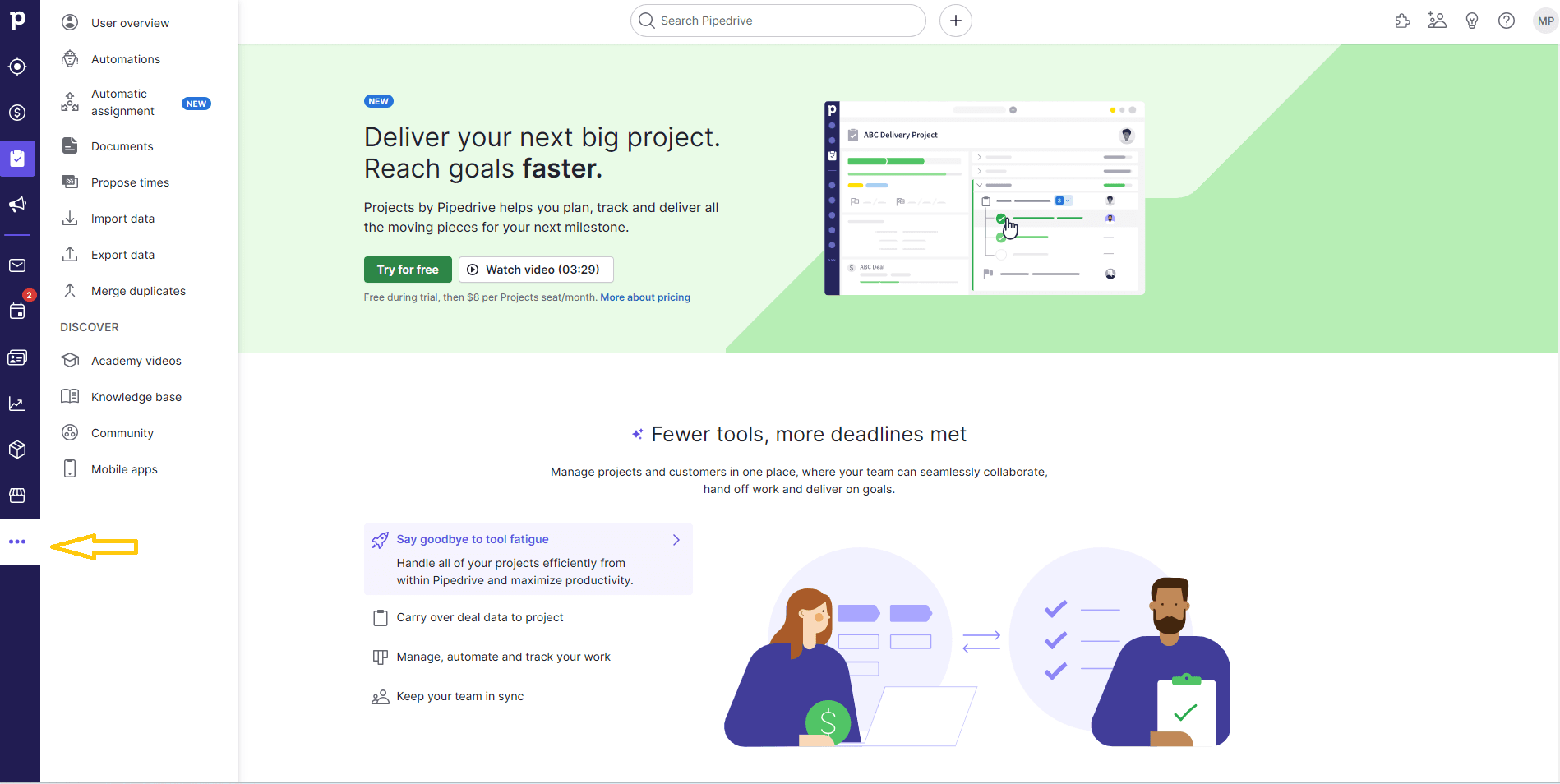Open Activities calendar icon with badge
The width and height of the screenshot is (1560, 784).
(x=17, y=311)
